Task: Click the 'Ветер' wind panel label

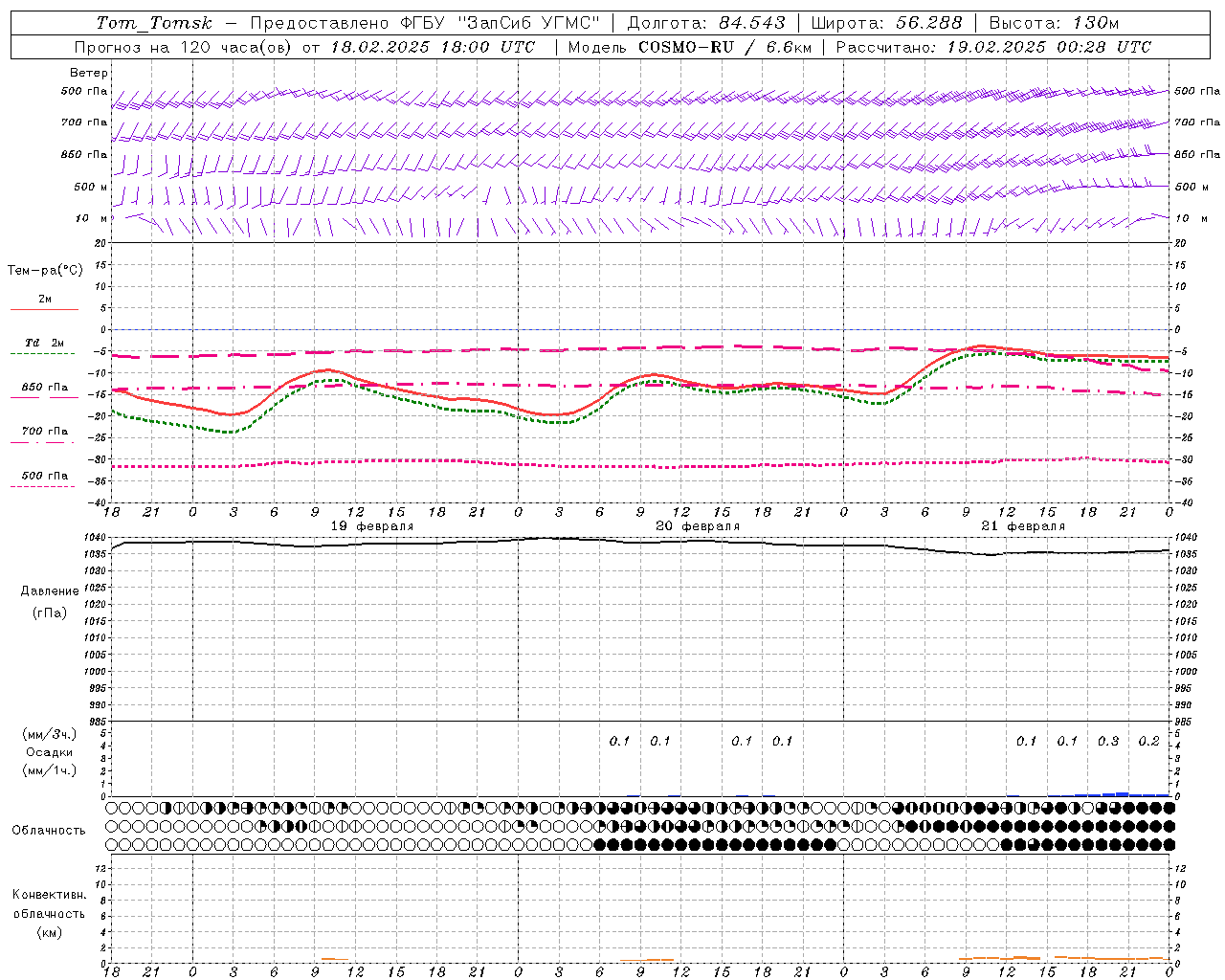Action: 89,73
